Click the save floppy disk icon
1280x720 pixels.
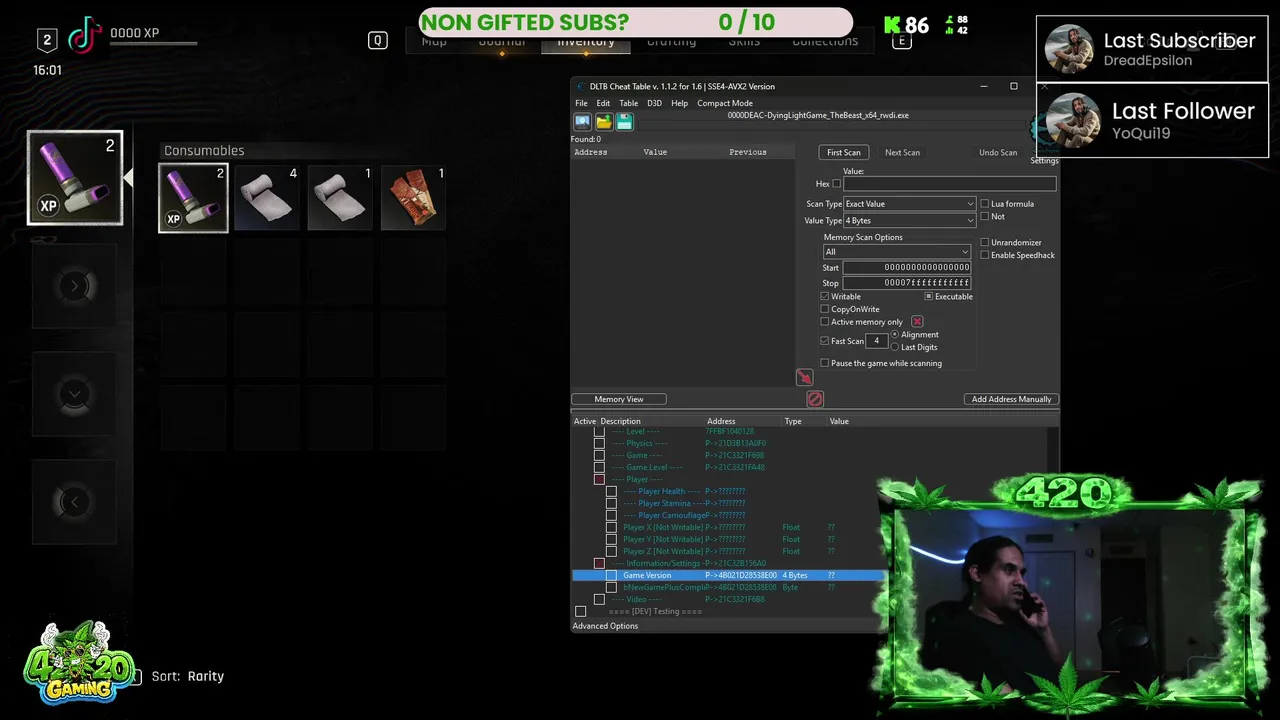click(x=625, y=122)
